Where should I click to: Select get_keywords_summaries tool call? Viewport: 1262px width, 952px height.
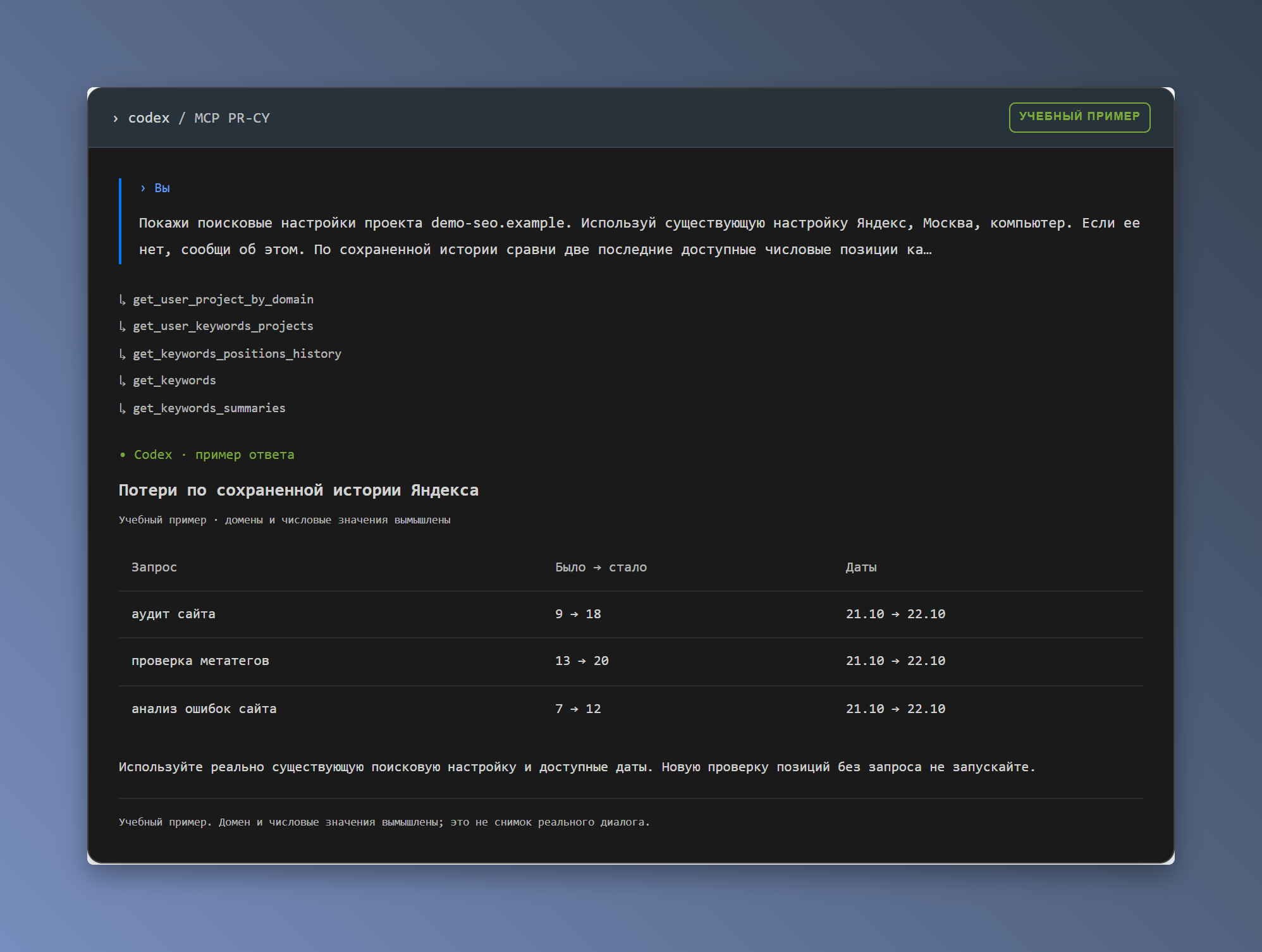[209, 408]
